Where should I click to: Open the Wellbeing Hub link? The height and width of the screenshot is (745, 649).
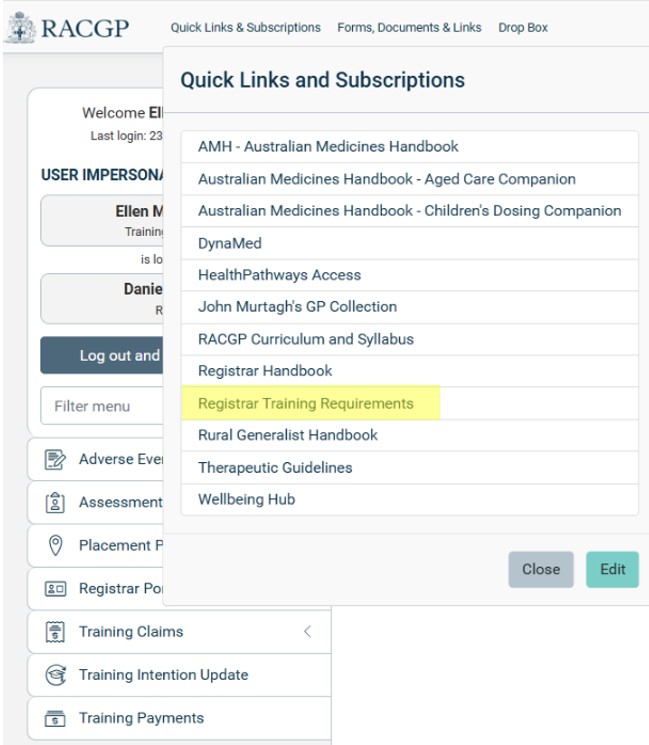246,499
